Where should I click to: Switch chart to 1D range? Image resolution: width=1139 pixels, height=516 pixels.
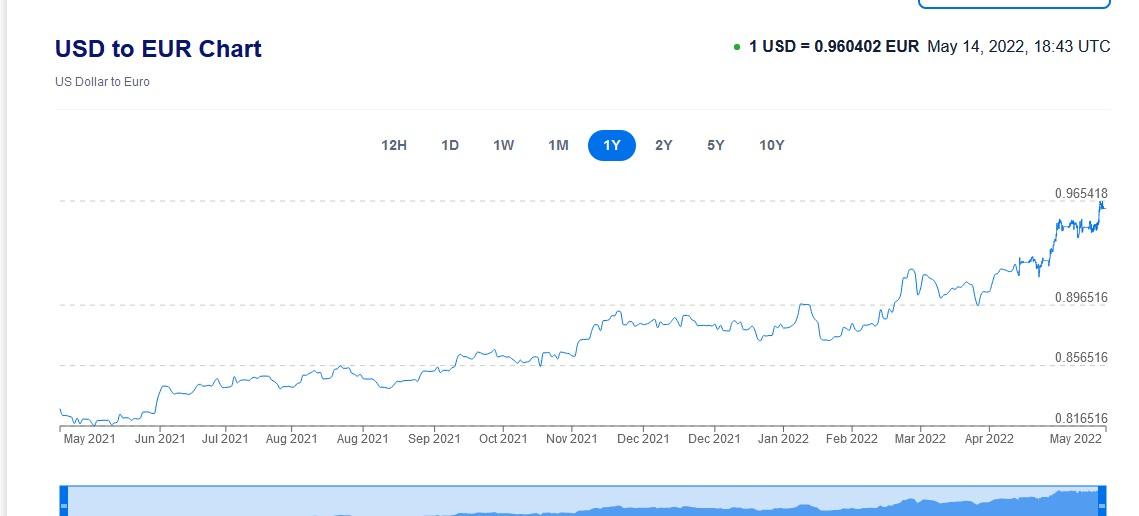pos(450,145)
